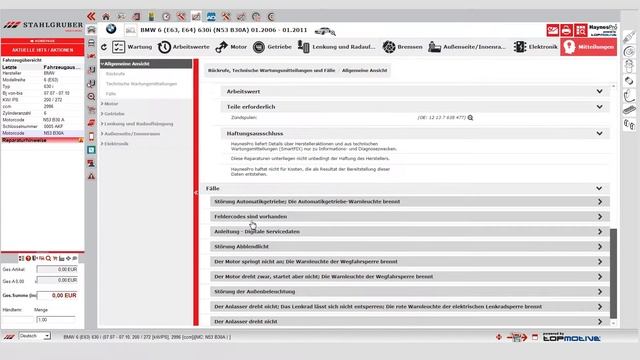Open case Anleitung - Digitale Servicedaten

point(410,231)
